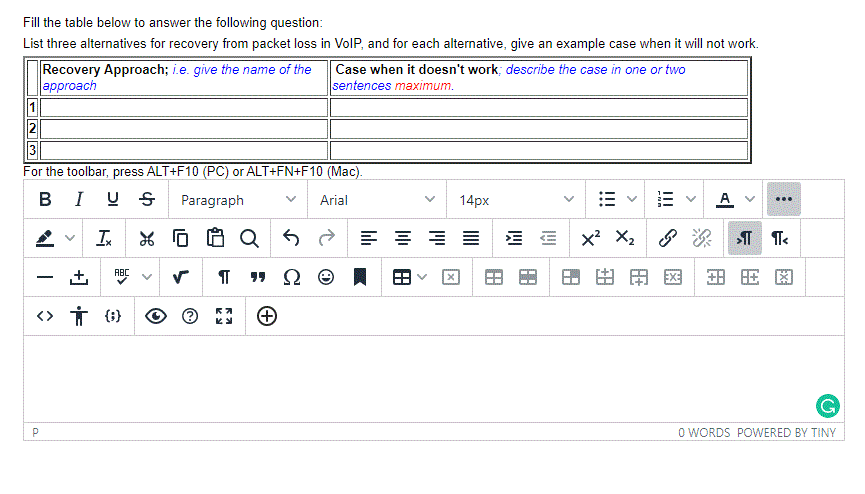This screenshot has width=865, height=494.
Task: Expand spell check language options
Action: (147, 277)
